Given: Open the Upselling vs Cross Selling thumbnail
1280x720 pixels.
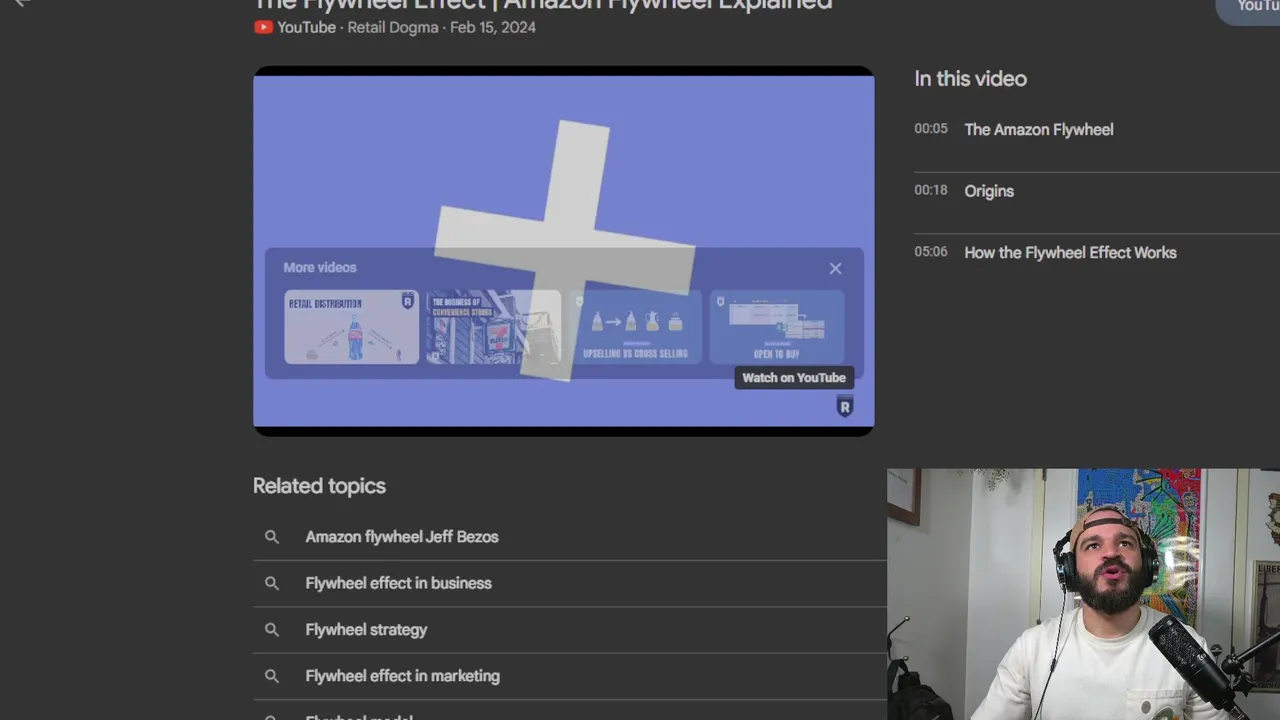Looking at the screenshot, I should (x=635, y=327).
